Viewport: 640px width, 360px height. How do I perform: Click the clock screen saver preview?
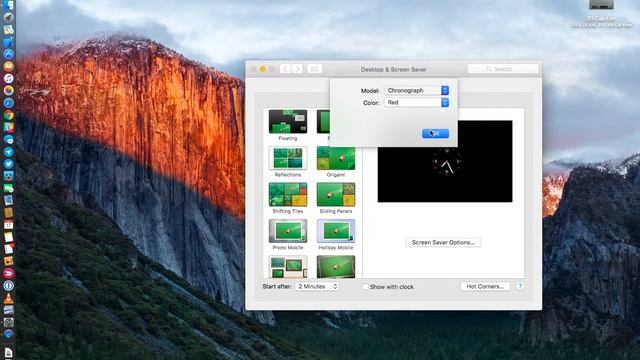tap(445, 161)
